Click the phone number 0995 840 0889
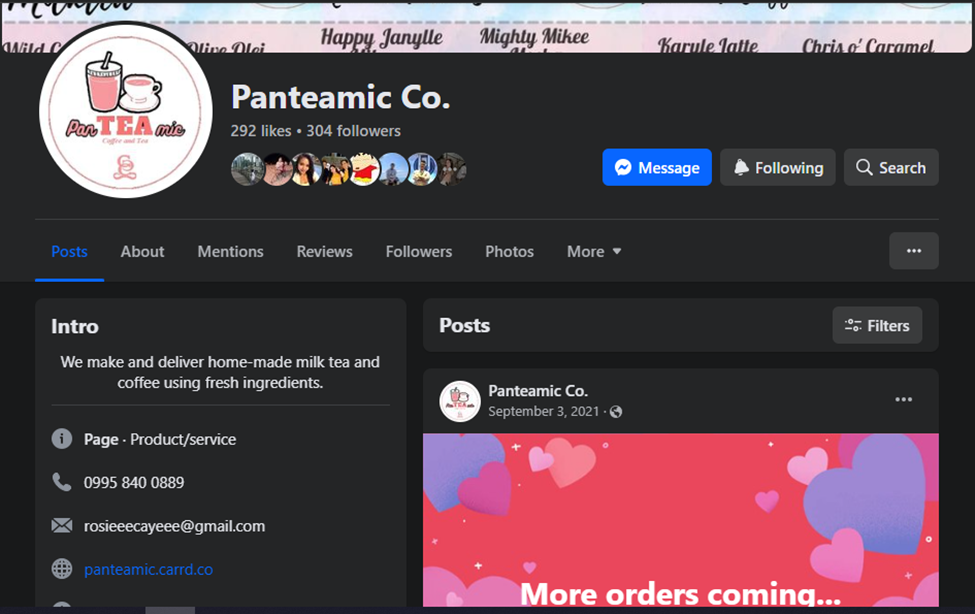Screen dimensions: 975x614 [134, 483]
